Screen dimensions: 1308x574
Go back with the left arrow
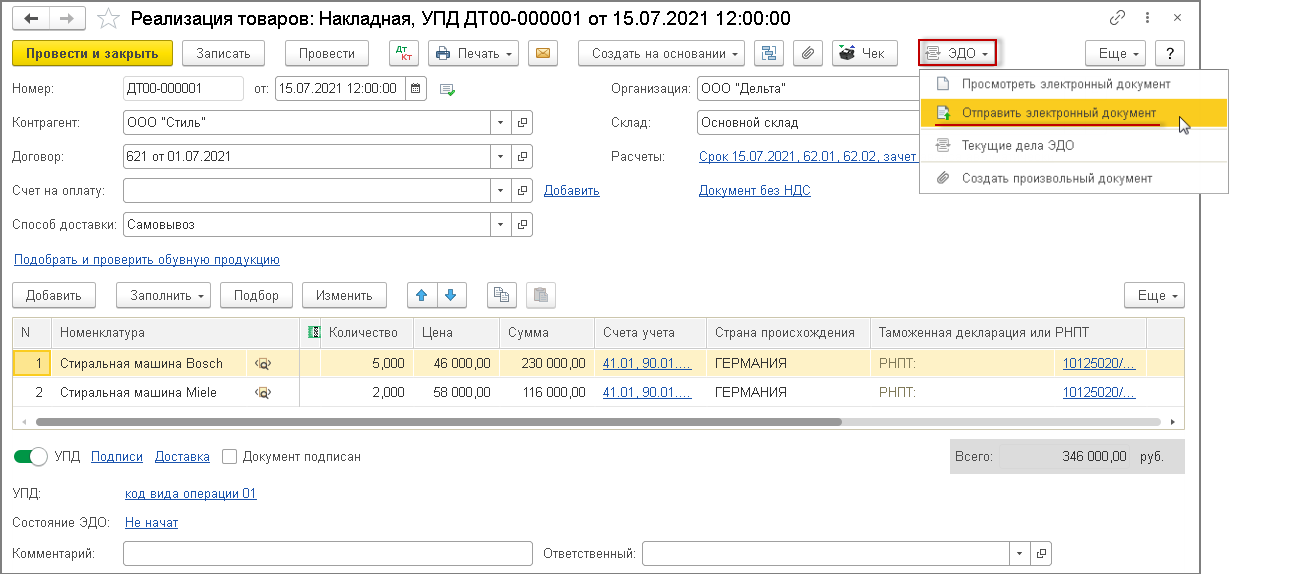[33, 18]
